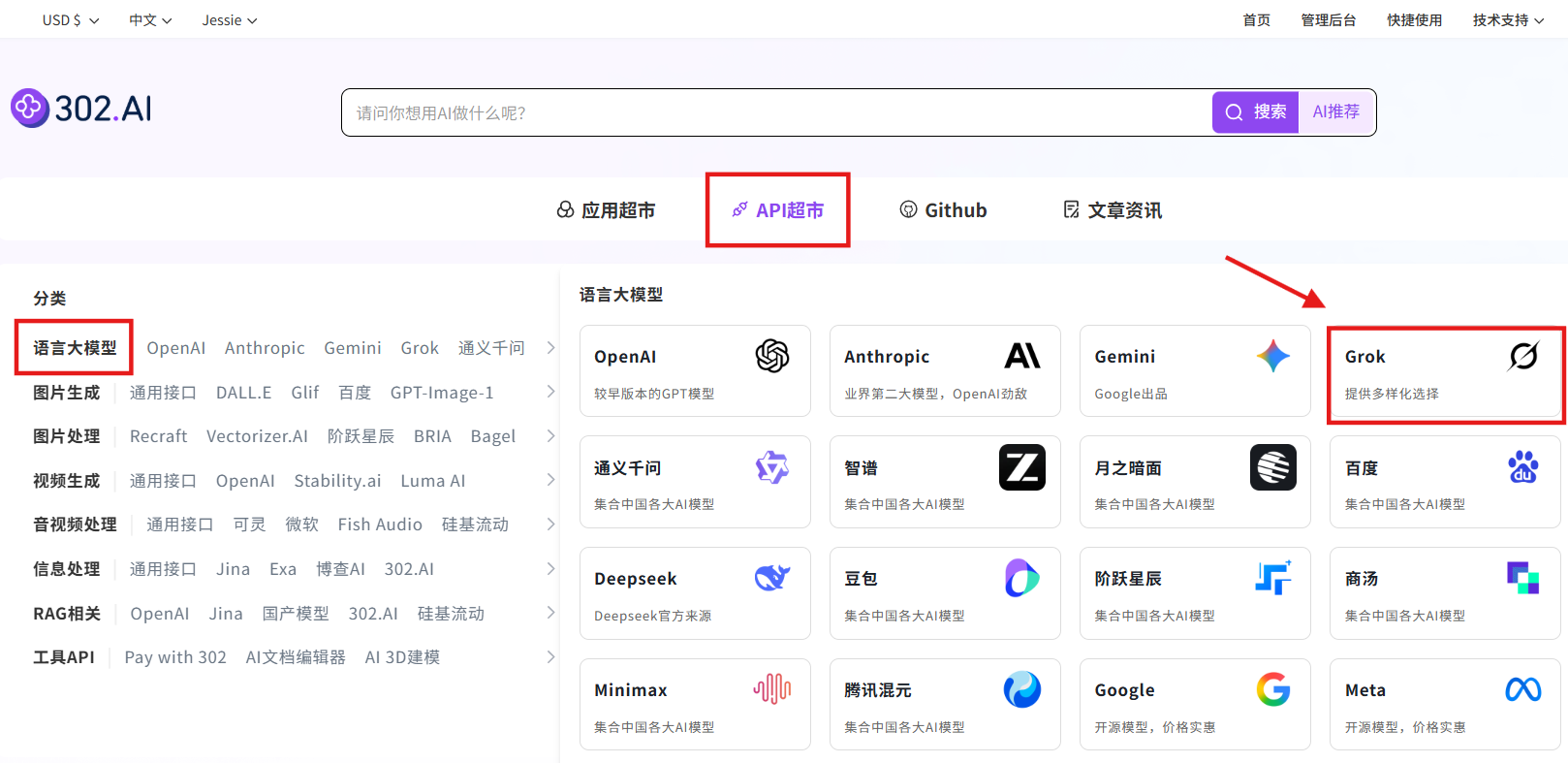Click the 302.AI logo icon
The height and width of the screenshot is (763, 1568).
coord(29,109)
